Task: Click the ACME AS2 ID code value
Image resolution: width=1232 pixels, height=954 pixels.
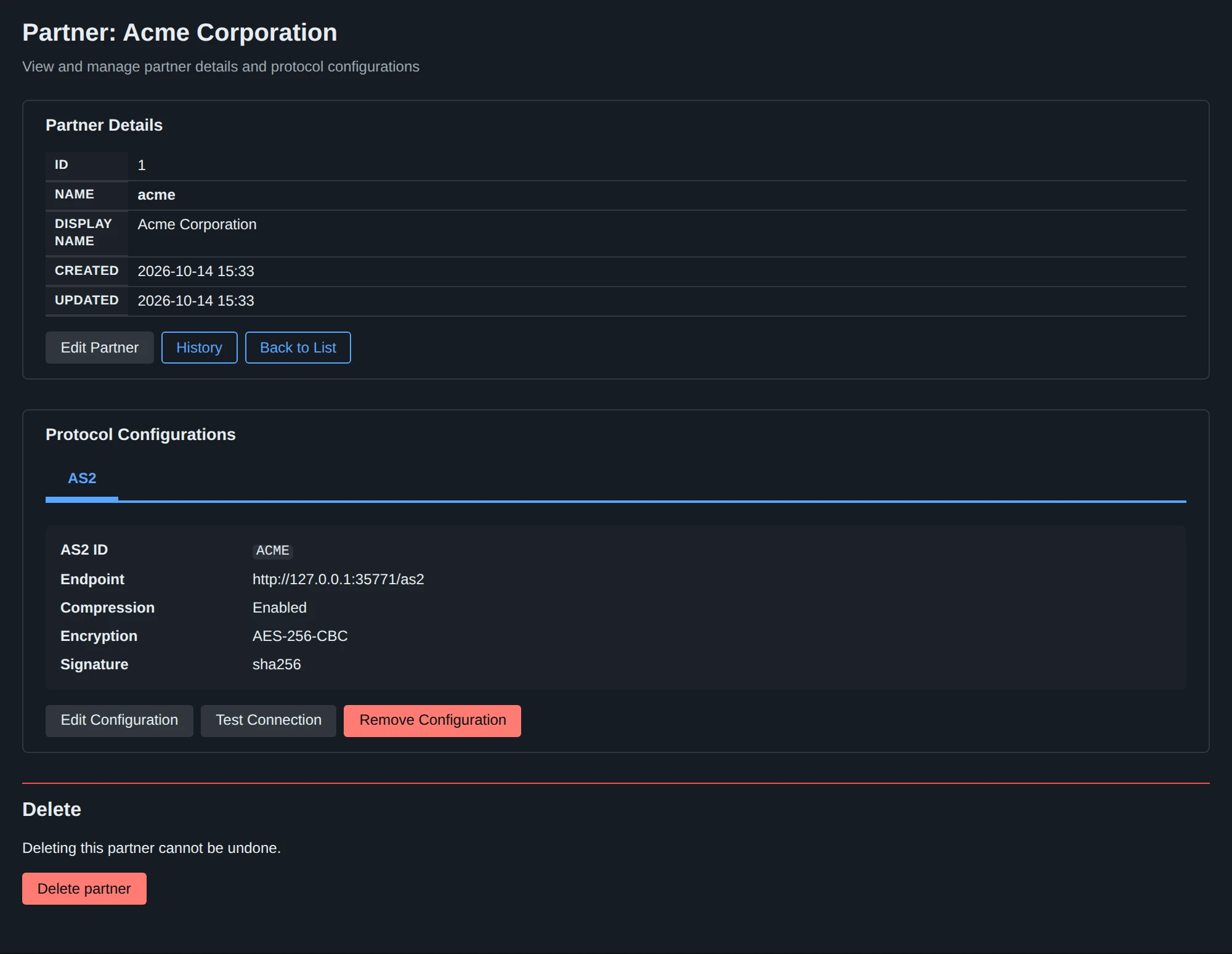Action: (x=272, y=550)
